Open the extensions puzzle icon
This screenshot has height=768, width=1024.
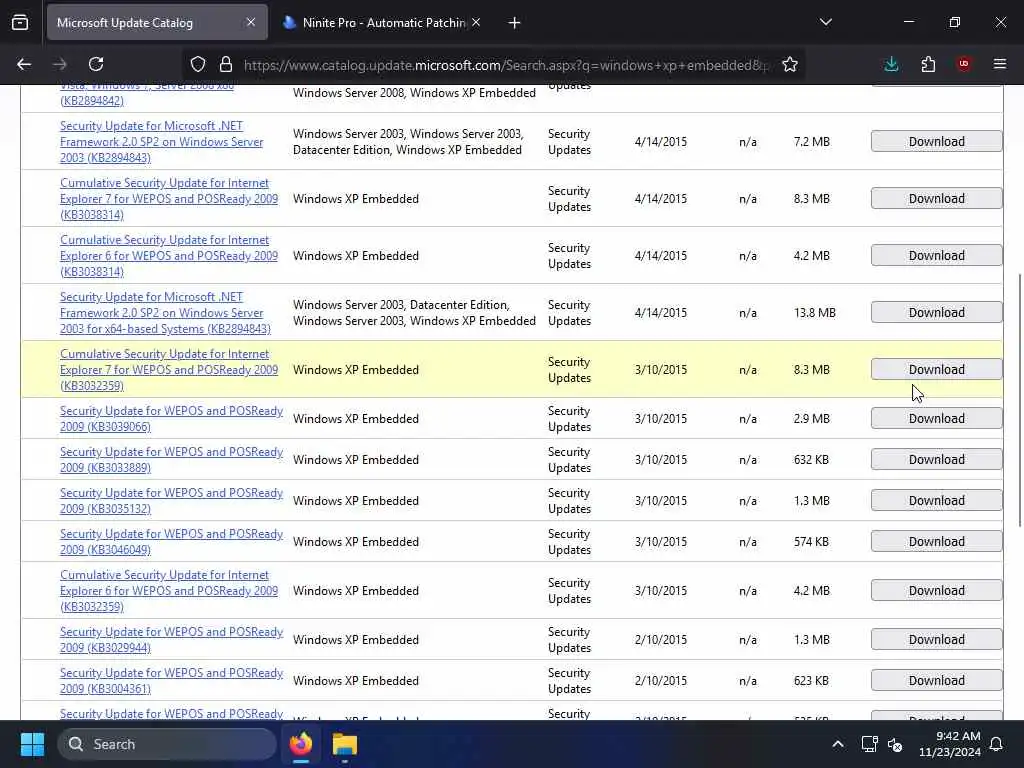(928, 64)
